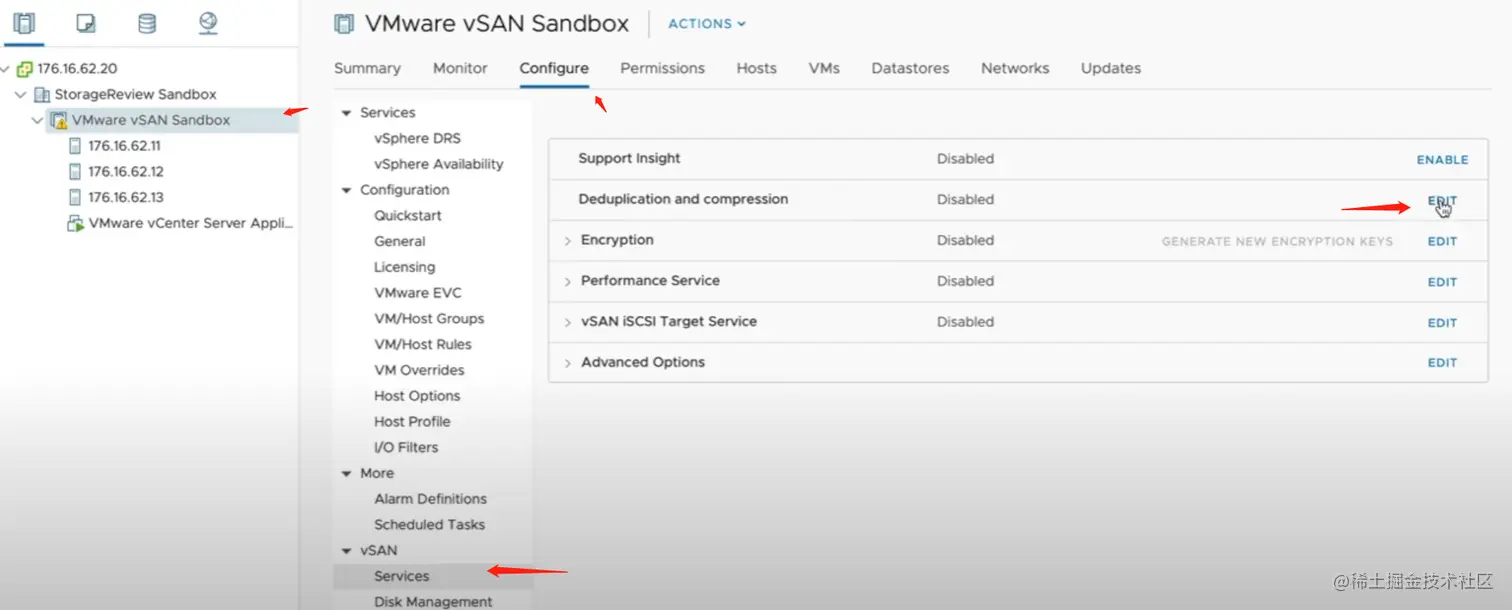Image resolution: width=1512 pixels, height=610 pixels.
Task: Click the host icon beside 176.16.62.12
Action: 75,172
